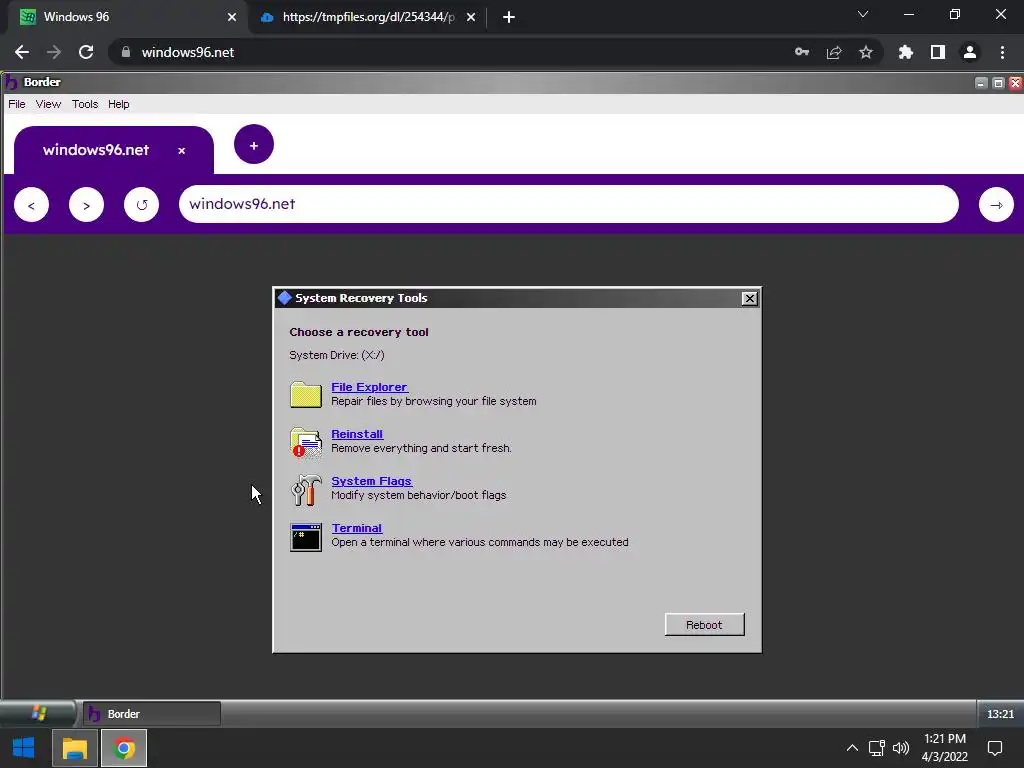
Task: Open the System Flags link
Action: 371,481
